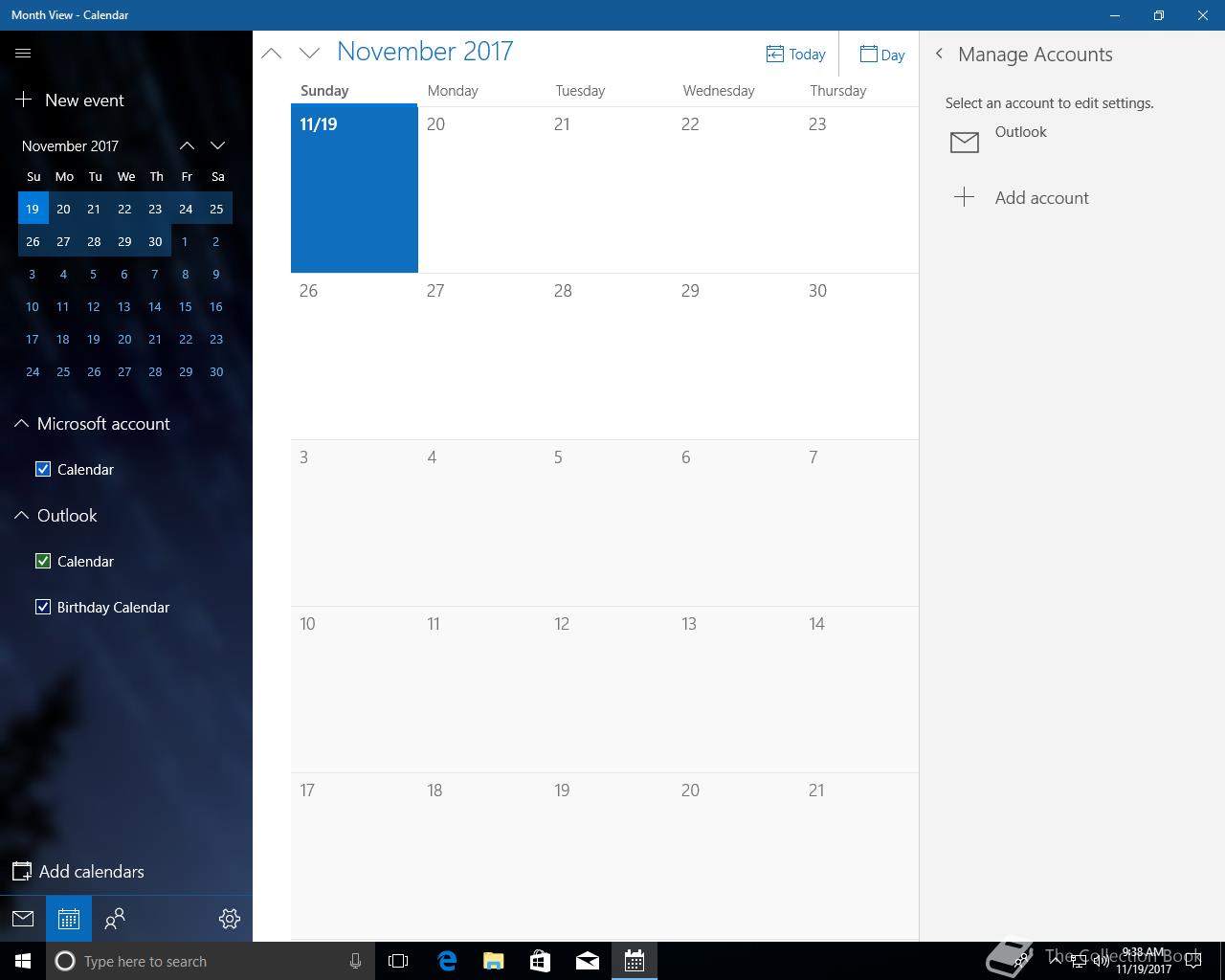The height and width of the screenshot is (980, 1225).
Task: Open Settings gear in sidebar
Action: [230, 919]
